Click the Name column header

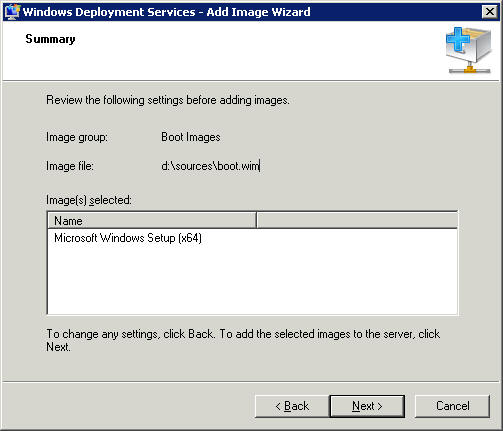pyautogui.click(x=152, y=221)
